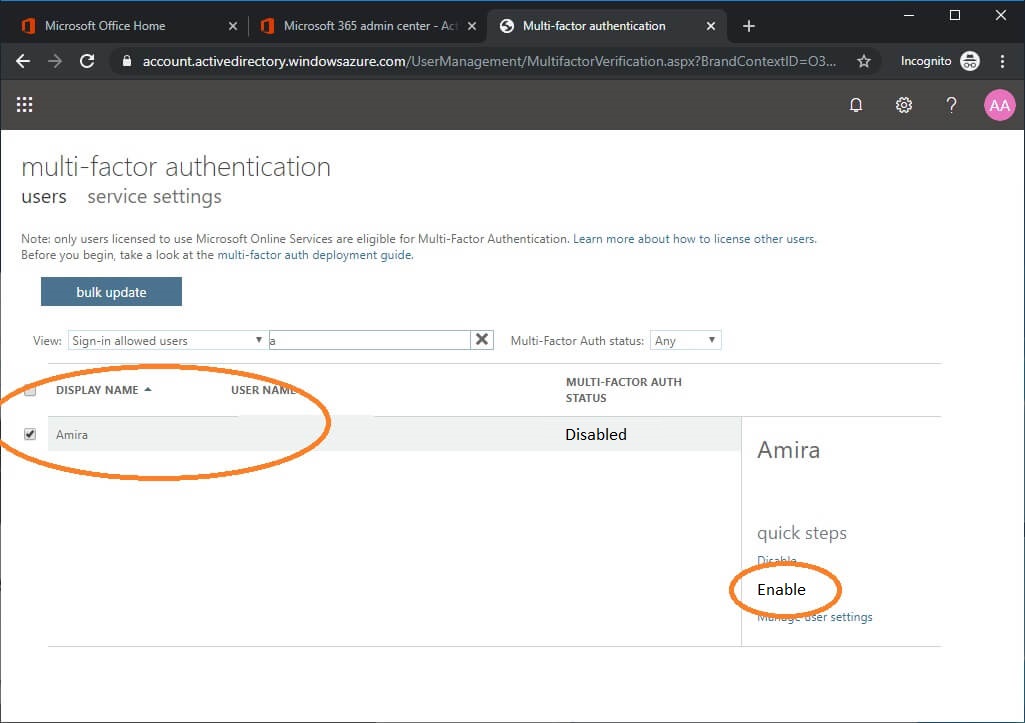Open the help question mark
Viewport: 1025px width, 723px height.
(x=951, y=105)
